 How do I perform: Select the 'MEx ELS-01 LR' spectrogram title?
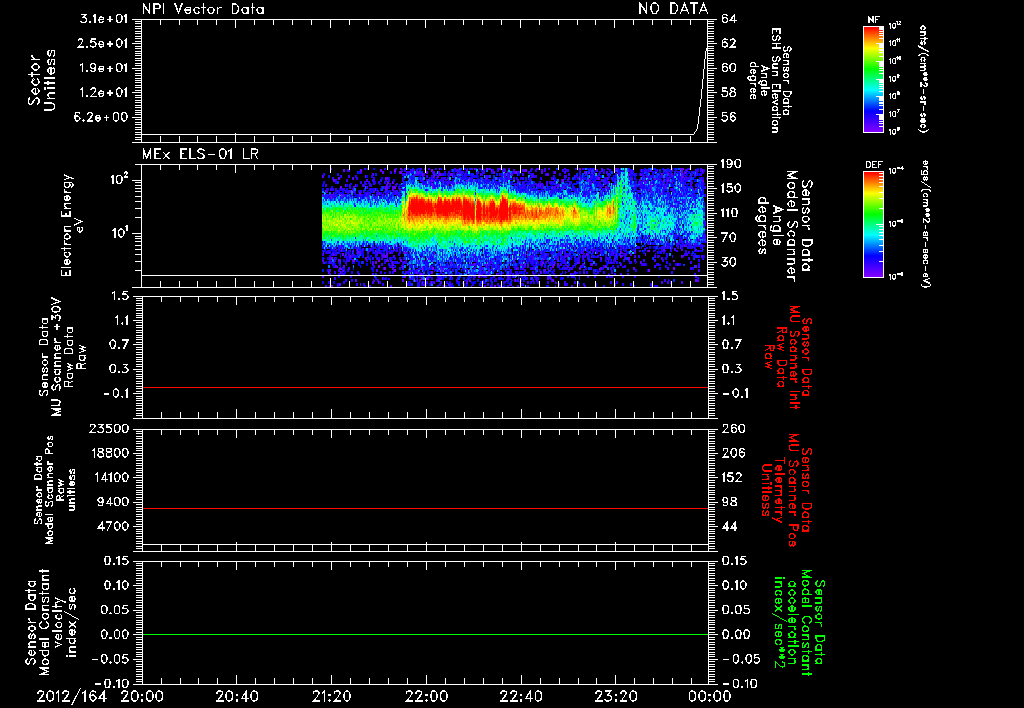click(200, 154)
